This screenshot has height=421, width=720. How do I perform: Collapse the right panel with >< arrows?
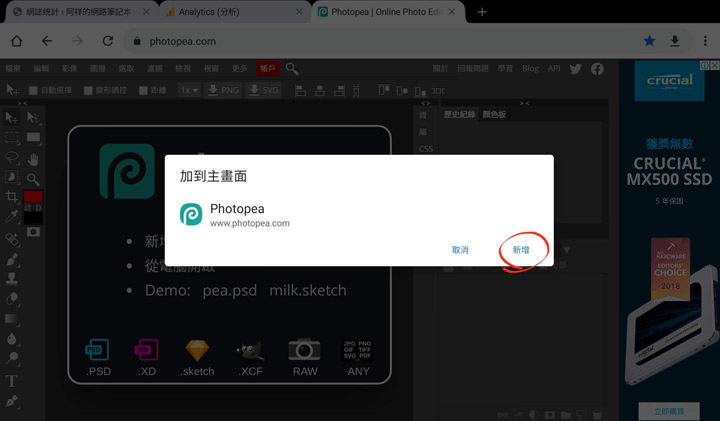[x=524, y=103]
